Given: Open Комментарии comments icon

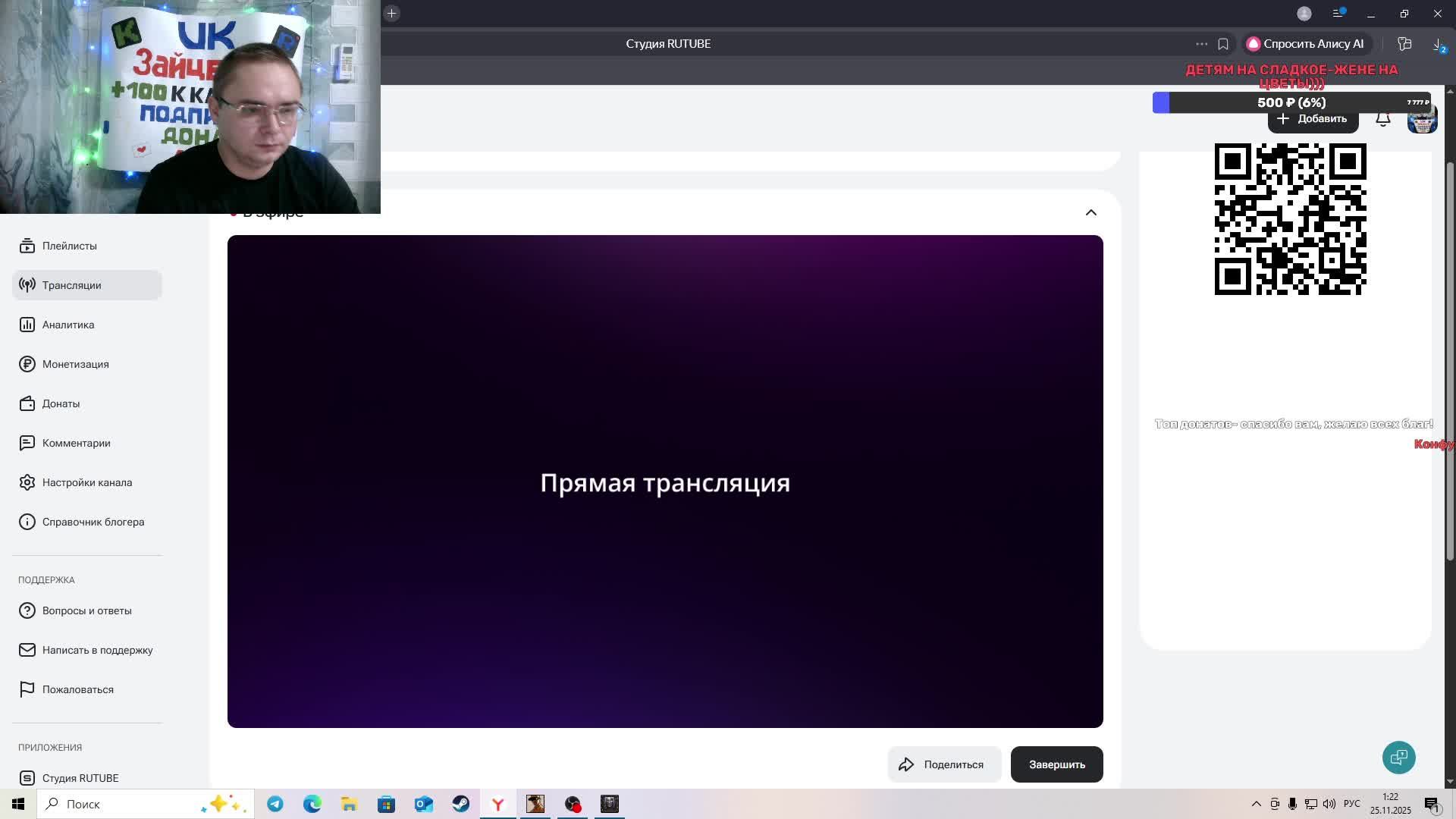Looking at the screenshot, I should [27, 443].
